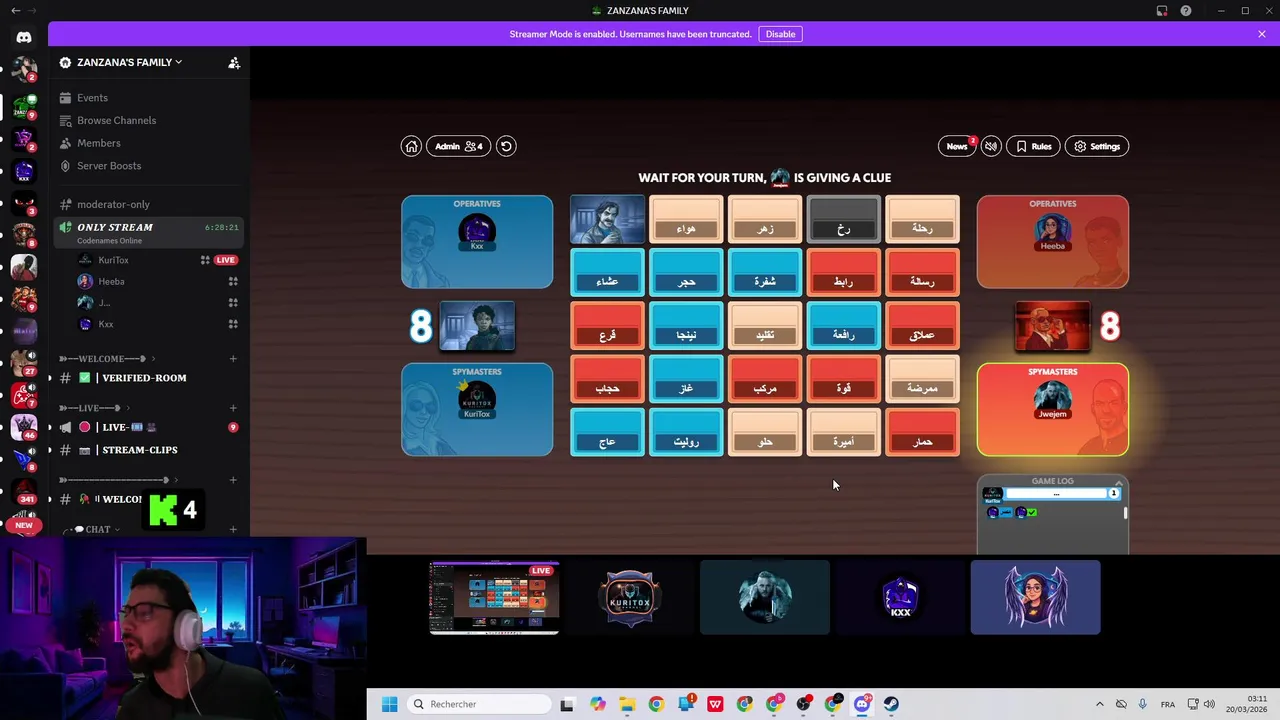Open the STREAM-CLIPS channel
The height and width of the screenshot is (720, 1280).
[150, 450]
